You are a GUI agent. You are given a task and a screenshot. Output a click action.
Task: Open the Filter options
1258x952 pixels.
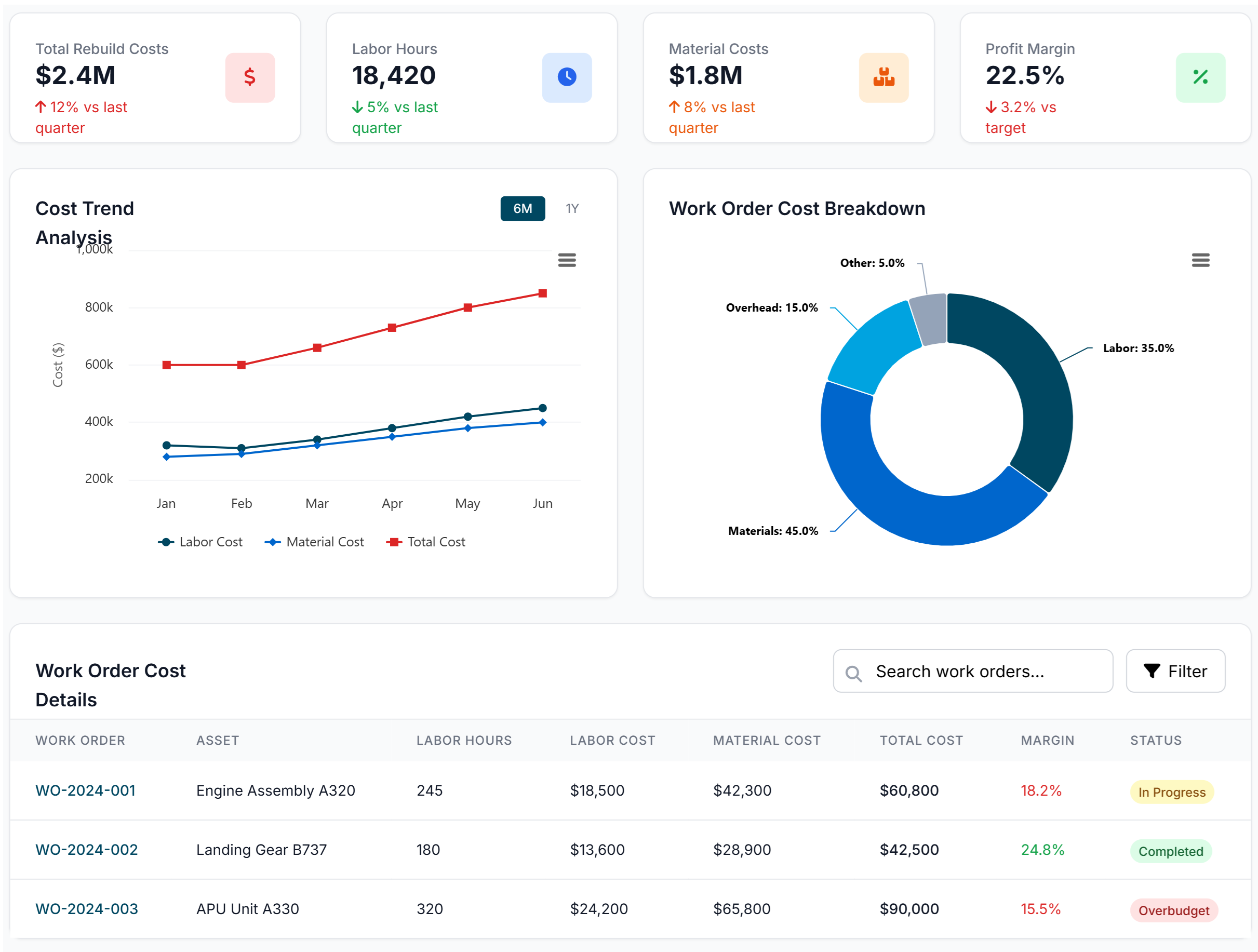coord(1175,671)
